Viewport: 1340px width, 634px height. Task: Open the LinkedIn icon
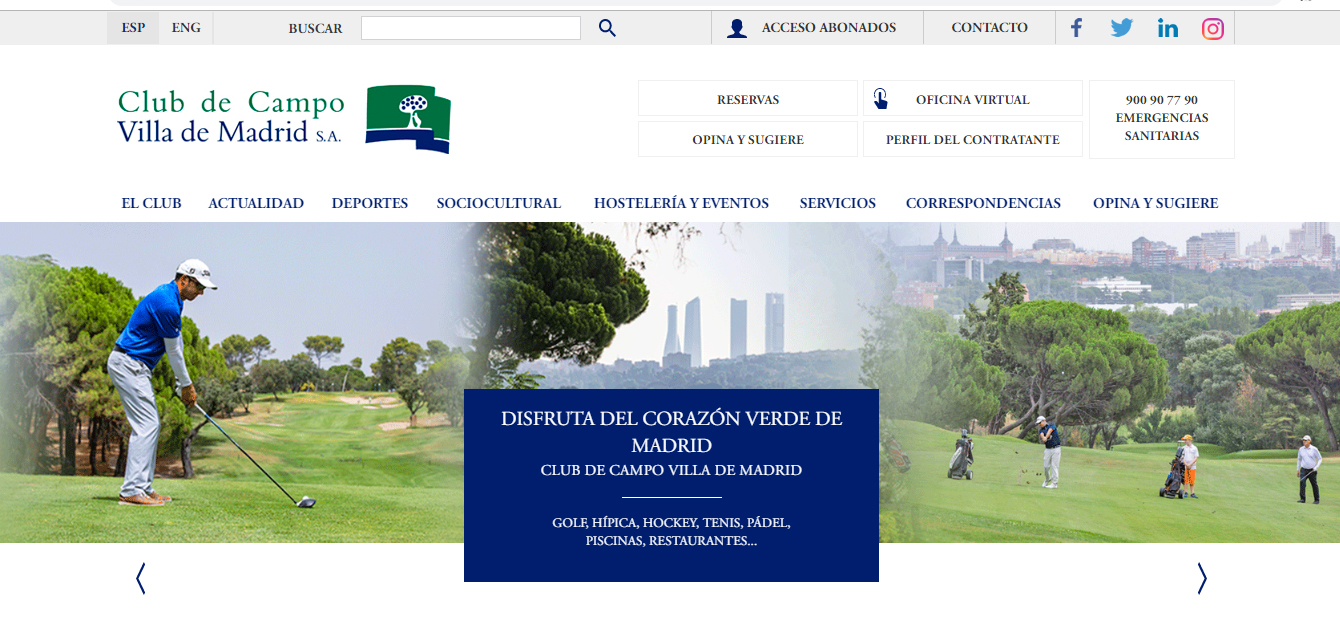1167,28
